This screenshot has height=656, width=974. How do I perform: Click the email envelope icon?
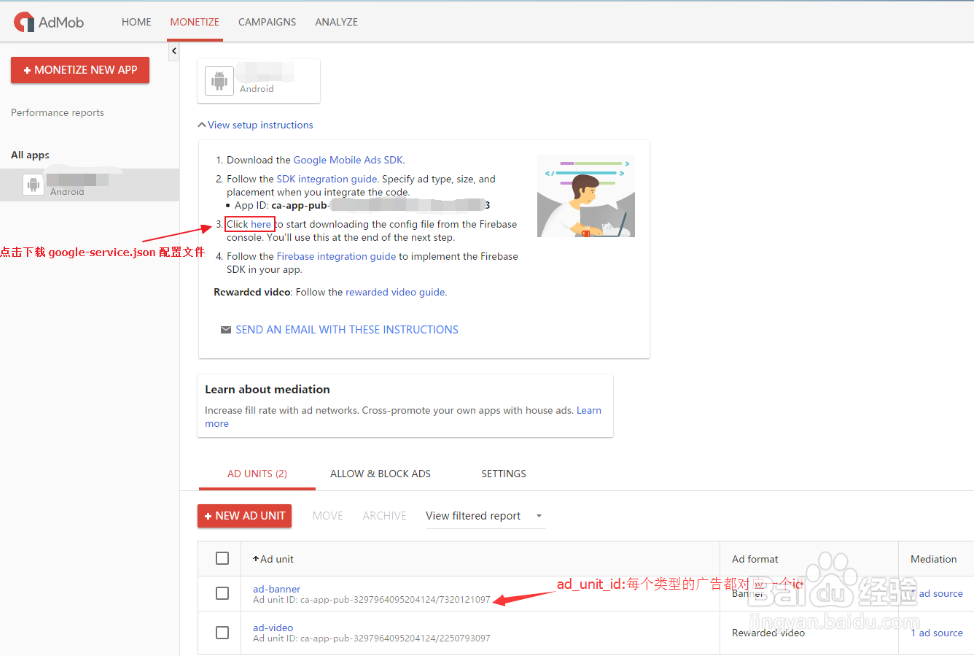pos(226,329)
